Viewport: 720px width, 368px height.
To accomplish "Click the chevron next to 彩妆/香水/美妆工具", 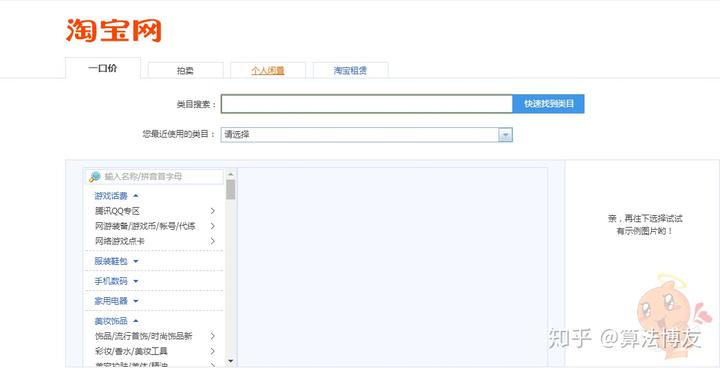I will pos(213,351).
